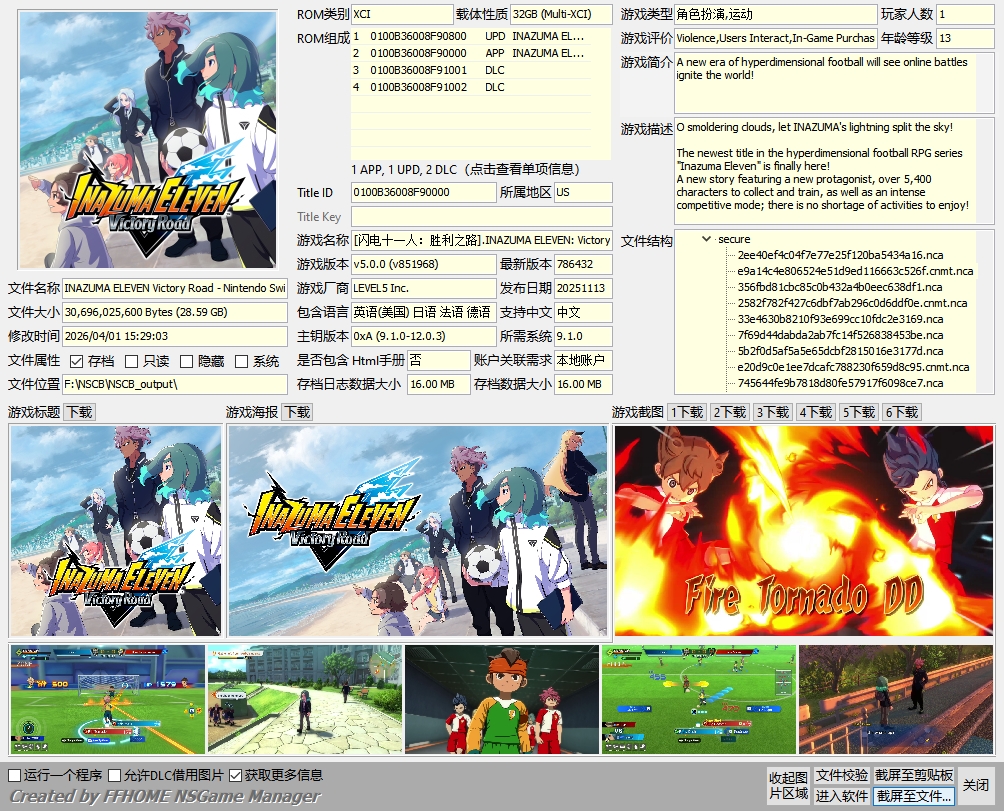Download the game poster via 游戏海报 下载
This screenshot has height=811, width=1004.
296,412
